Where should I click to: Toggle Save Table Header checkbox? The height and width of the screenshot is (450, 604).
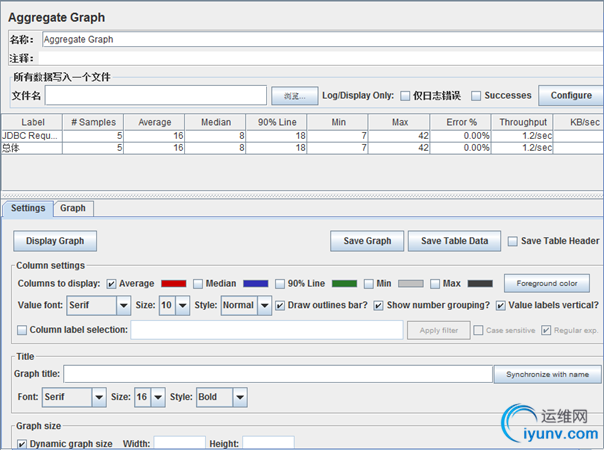(x=512, y=241)
